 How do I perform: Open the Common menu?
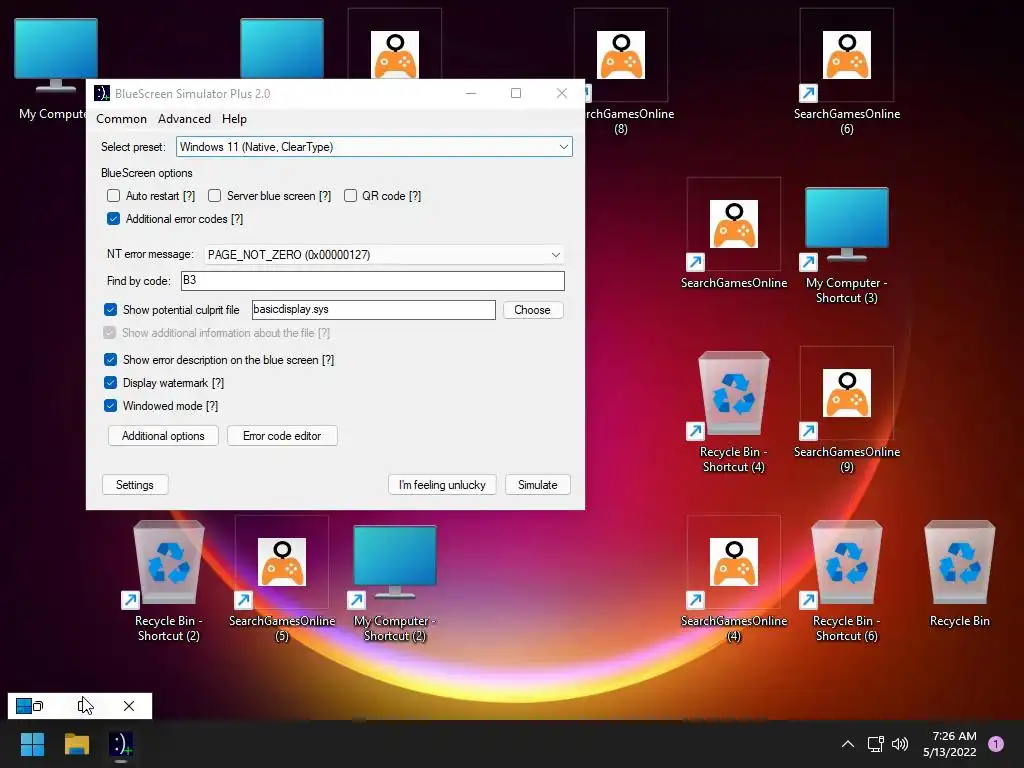[x=121, y=119]
